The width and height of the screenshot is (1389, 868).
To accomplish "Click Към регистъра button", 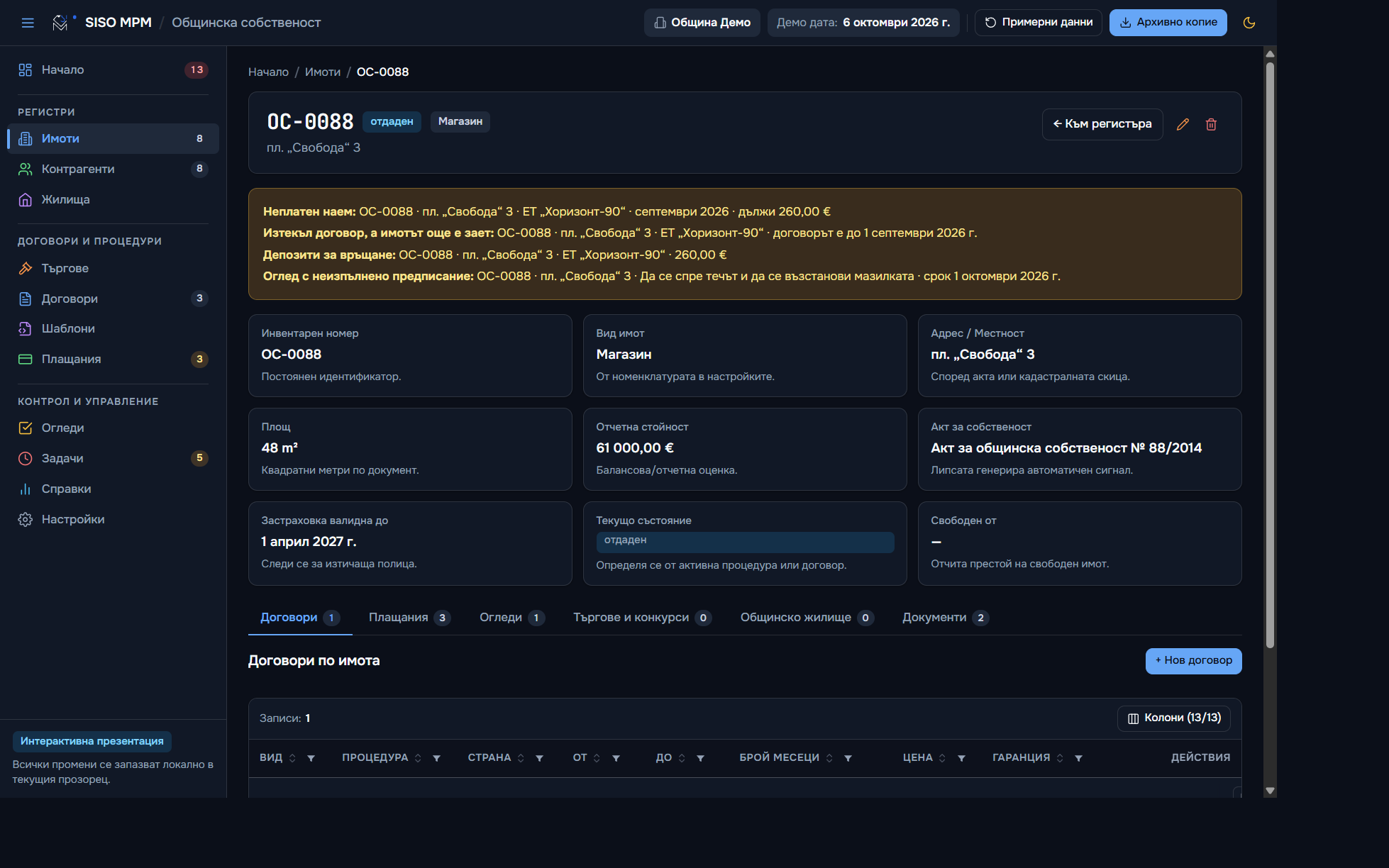I will (x=1102, y=124).
